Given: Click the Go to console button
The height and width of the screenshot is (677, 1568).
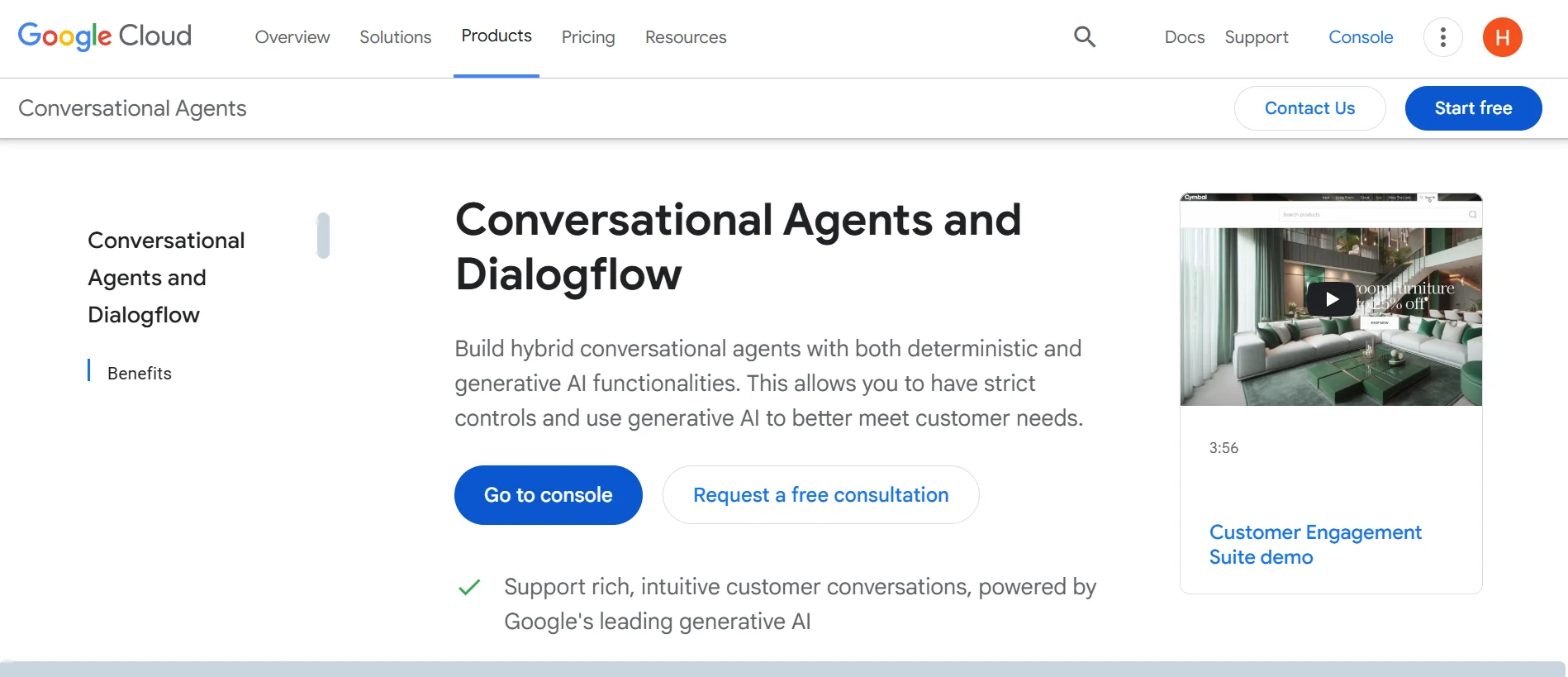Looking at the screenshot, I should (x=549, y=495).
